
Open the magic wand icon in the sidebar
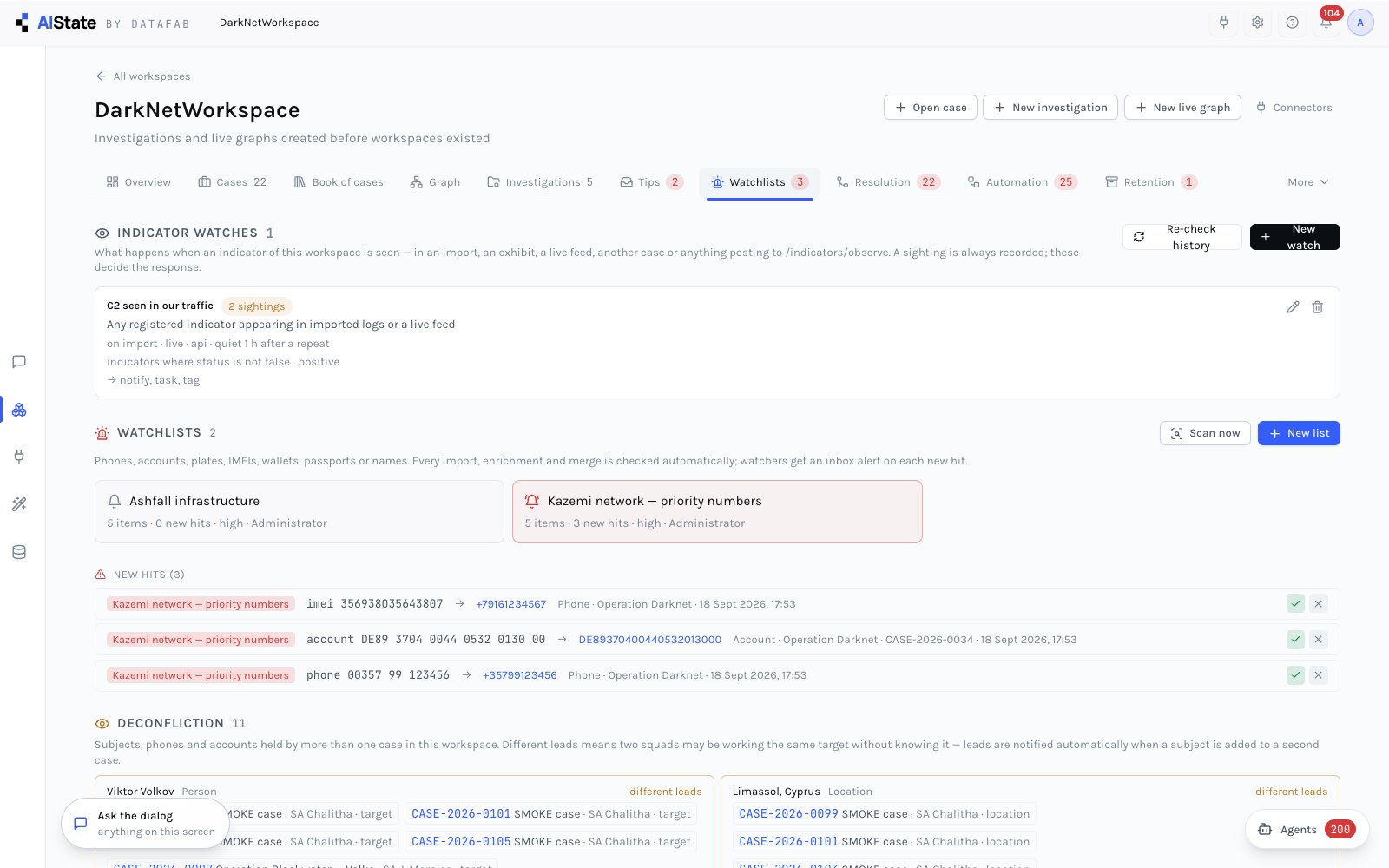click(19, 504)
